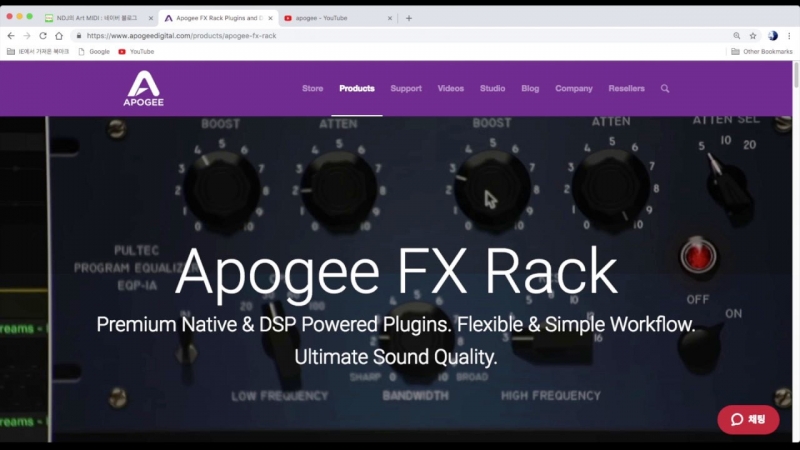
Task: Switch to the apogee - YouTube tab
Action: [x=337, y=18]
